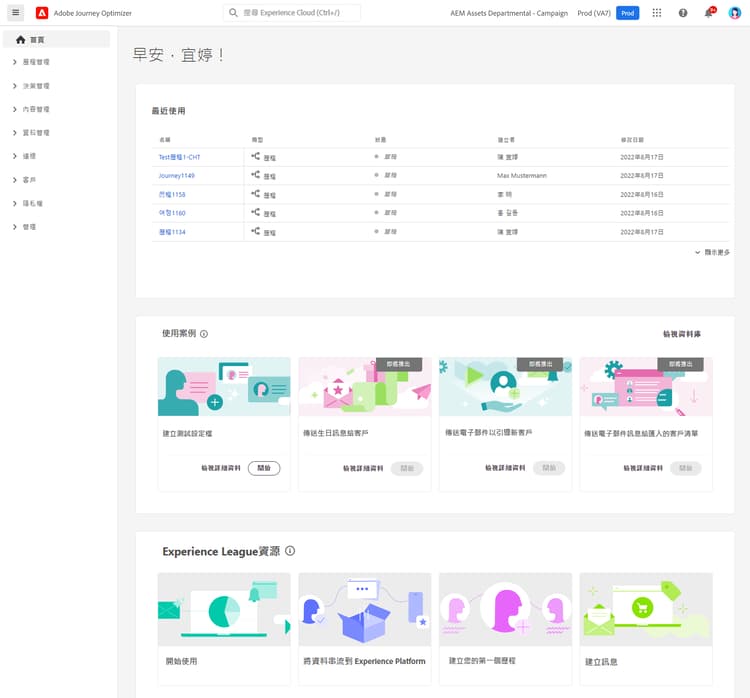Click 檢視詳細資料 on the 傳送電子郵件以引導新客戶 card

(505, 468)
